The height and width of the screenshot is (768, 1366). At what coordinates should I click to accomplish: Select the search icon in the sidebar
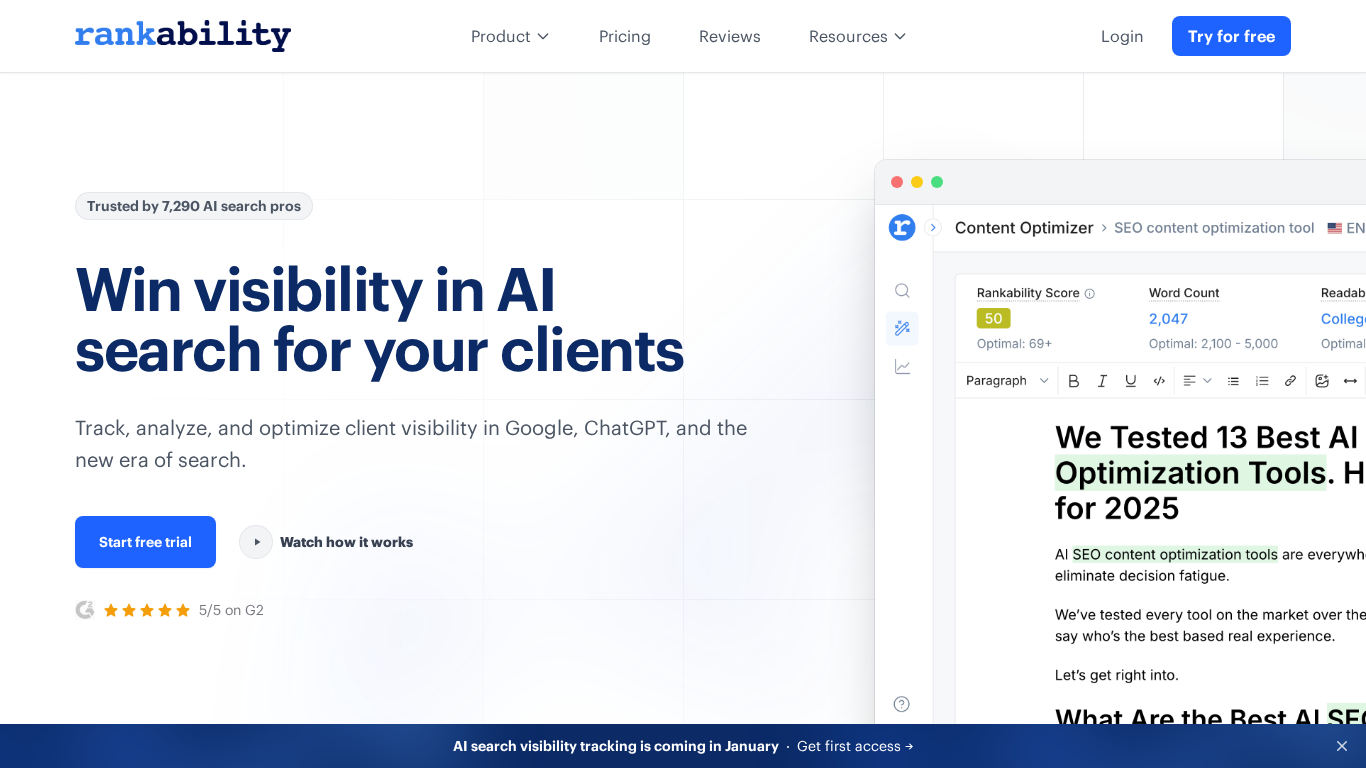point(902,290)
